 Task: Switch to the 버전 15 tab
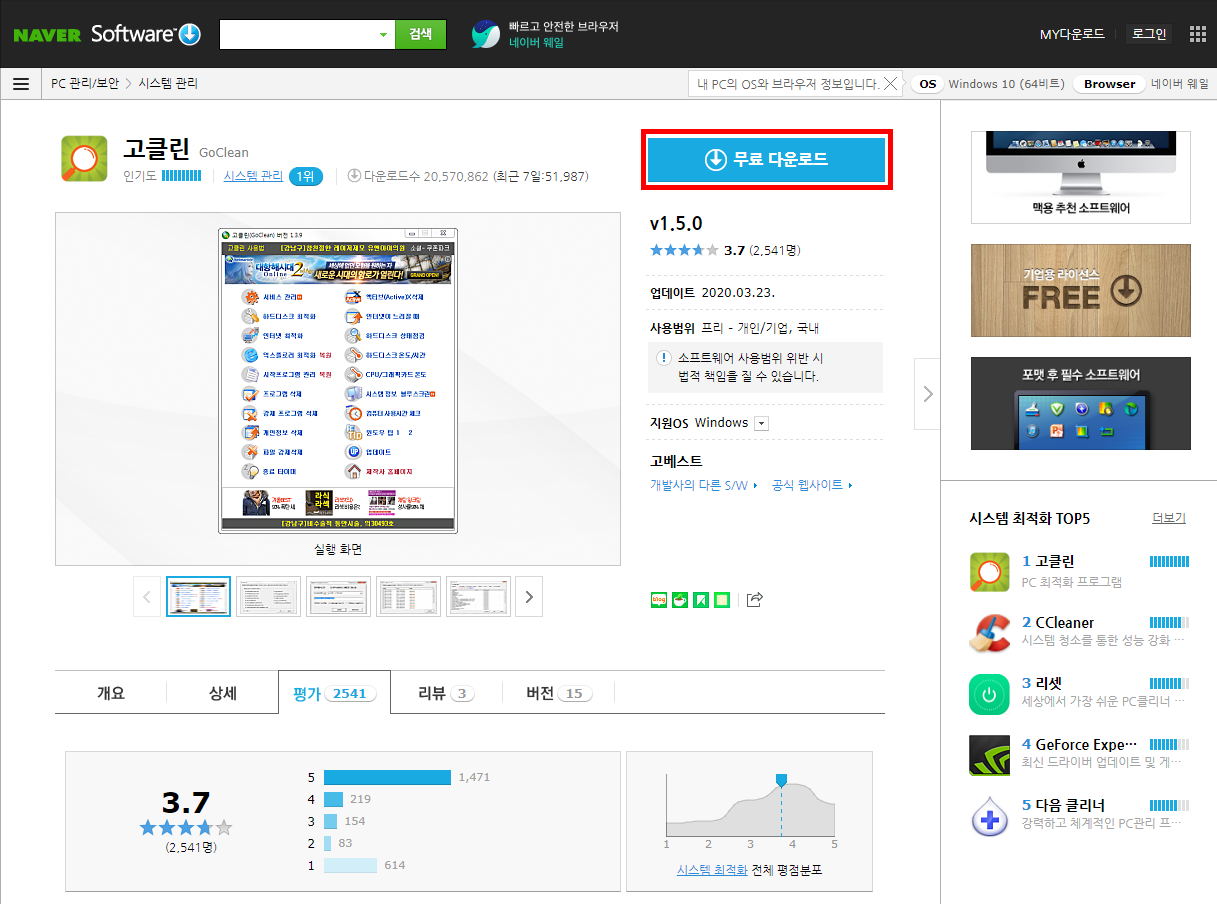558,693
